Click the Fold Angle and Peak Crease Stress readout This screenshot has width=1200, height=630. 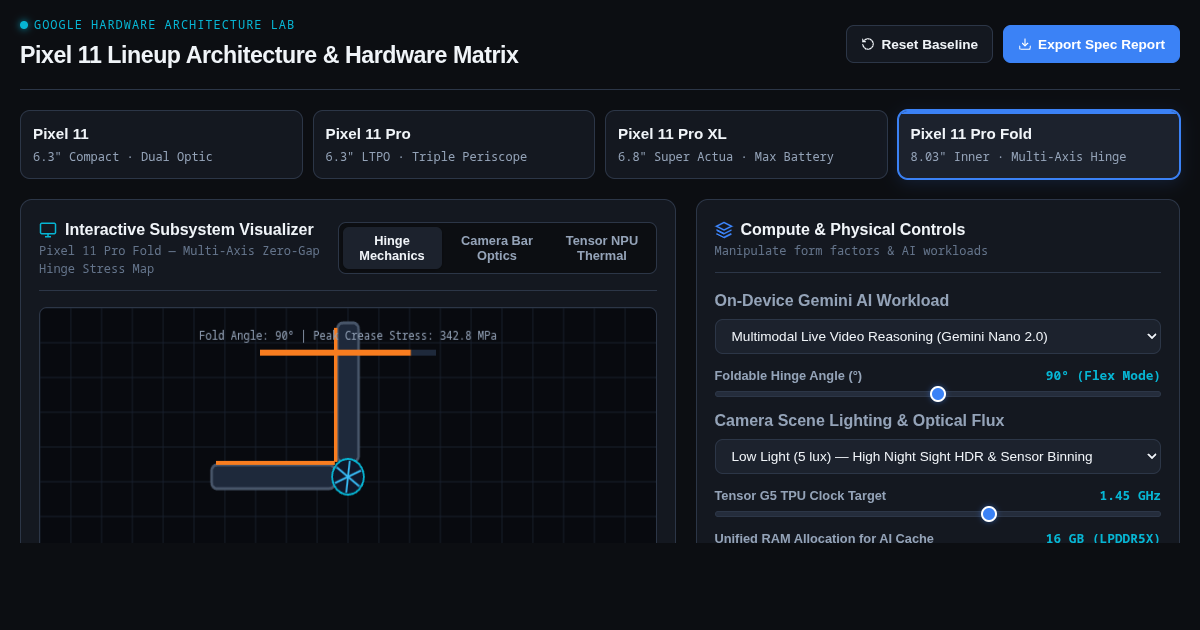[348, 336]
